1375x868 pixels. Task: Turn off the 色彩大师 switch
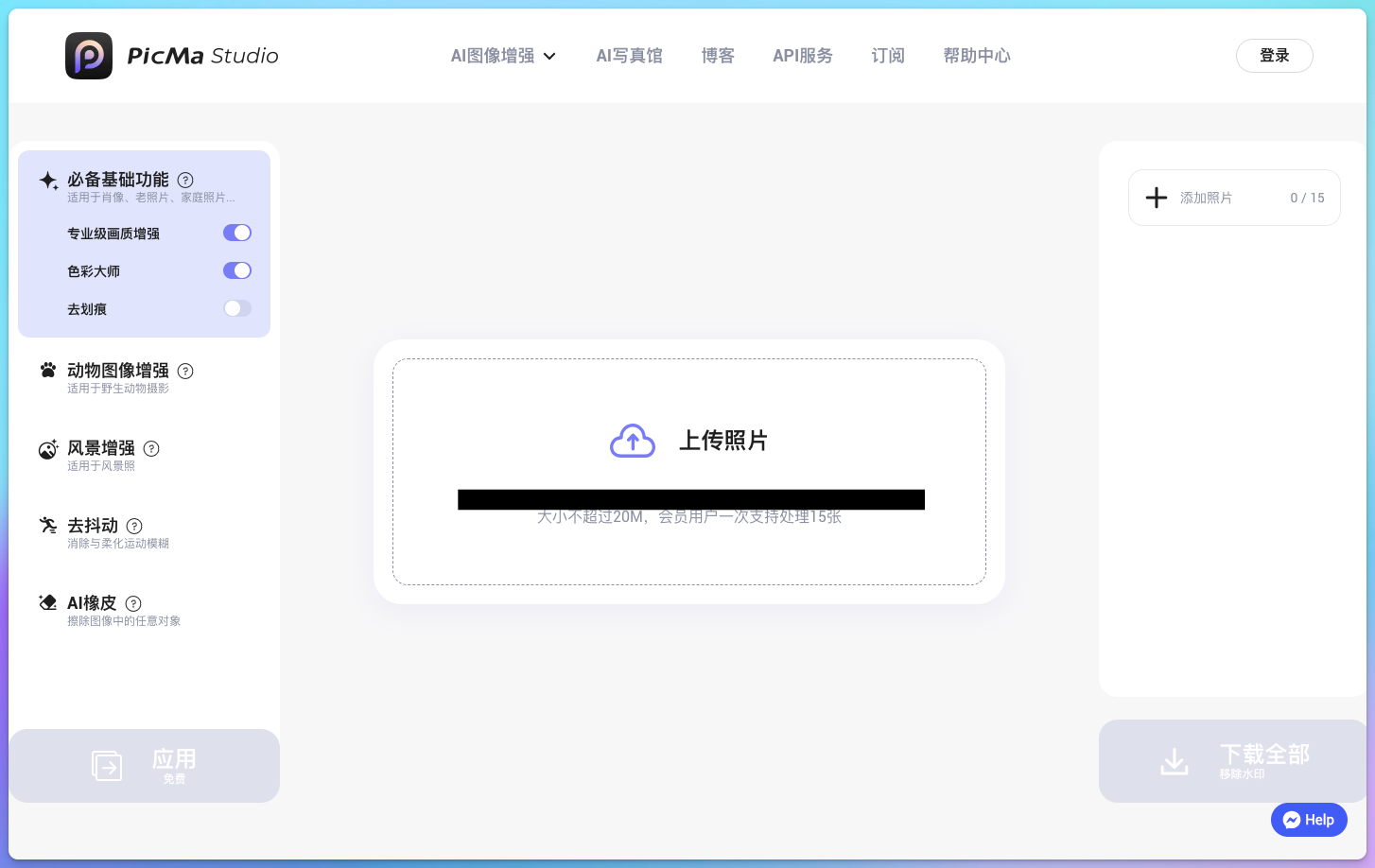[236, 270]
